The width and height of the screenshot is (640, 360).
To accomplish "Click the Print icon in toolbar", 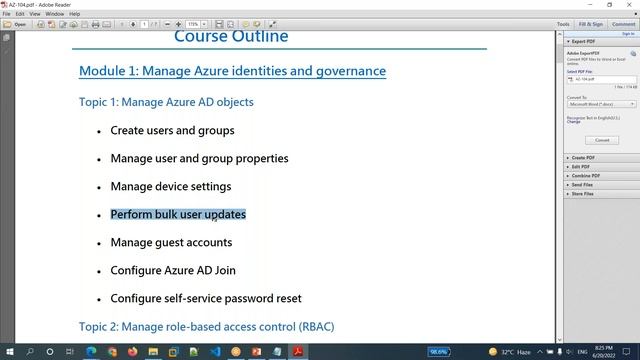I will click(96, 24).
